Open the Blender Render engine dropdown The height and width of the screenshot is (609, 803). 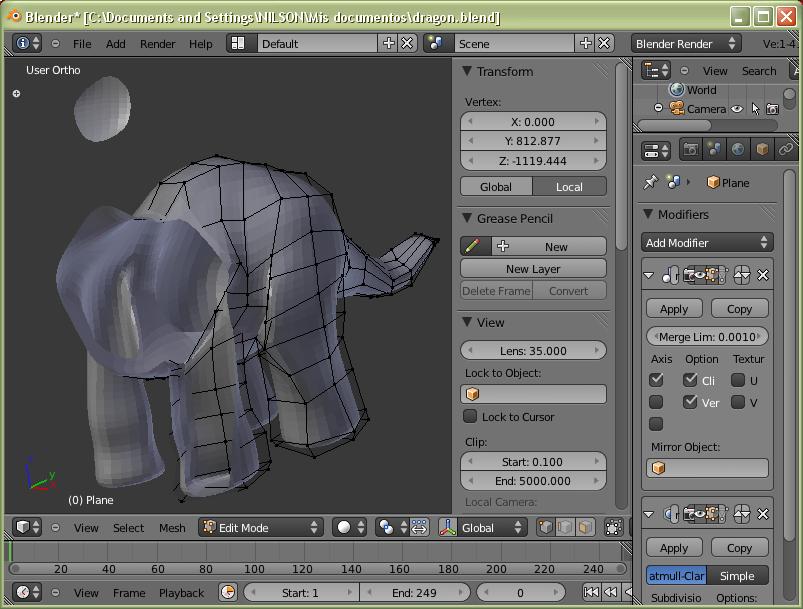pyautogui.click(x=685, y=43)
